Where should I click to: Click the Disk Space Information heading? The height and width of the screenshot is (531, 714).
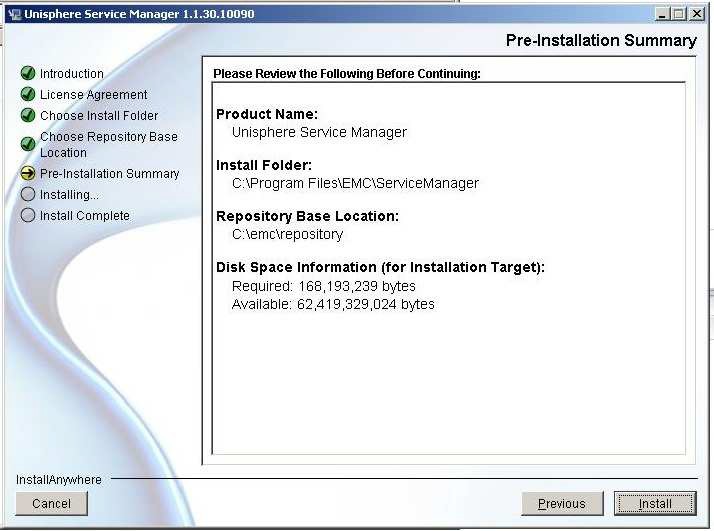click(x=380, y=267)
